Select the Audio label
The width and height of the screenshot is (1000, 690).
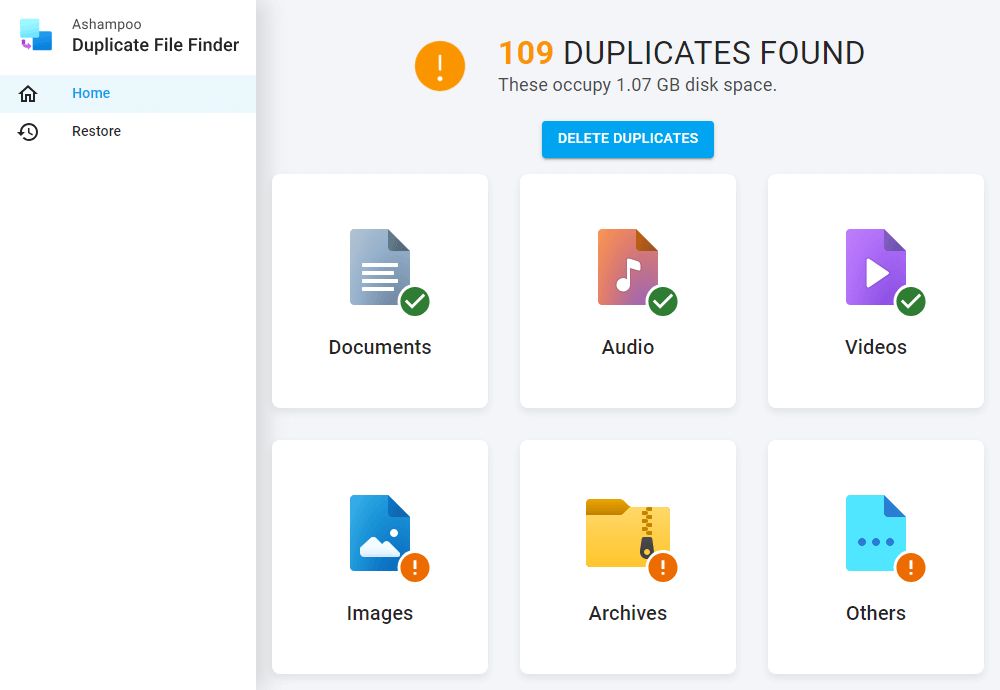(x=628, y=347)
